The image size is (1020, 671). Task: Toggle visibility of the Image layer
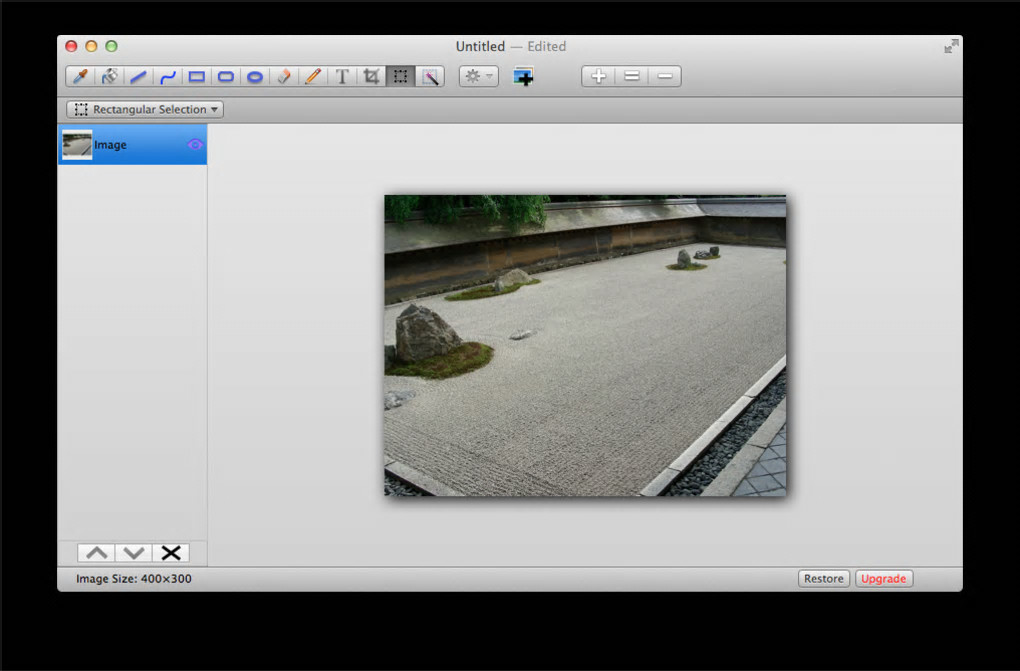[195, 145]
